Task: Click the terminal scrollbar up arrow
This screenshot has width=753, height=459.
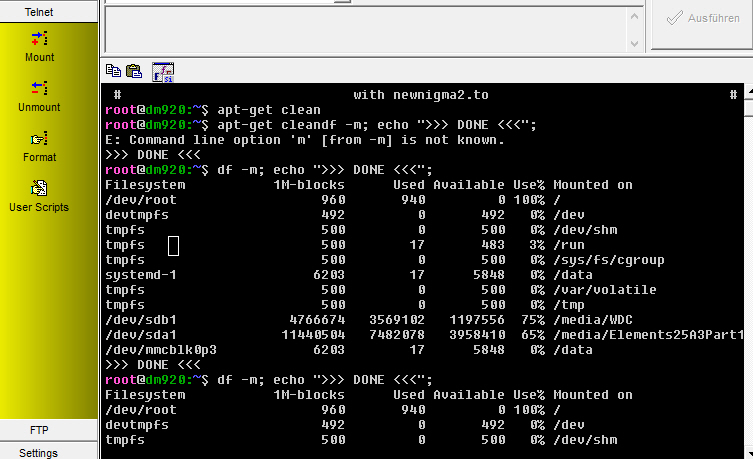Action: click(749, 91)
